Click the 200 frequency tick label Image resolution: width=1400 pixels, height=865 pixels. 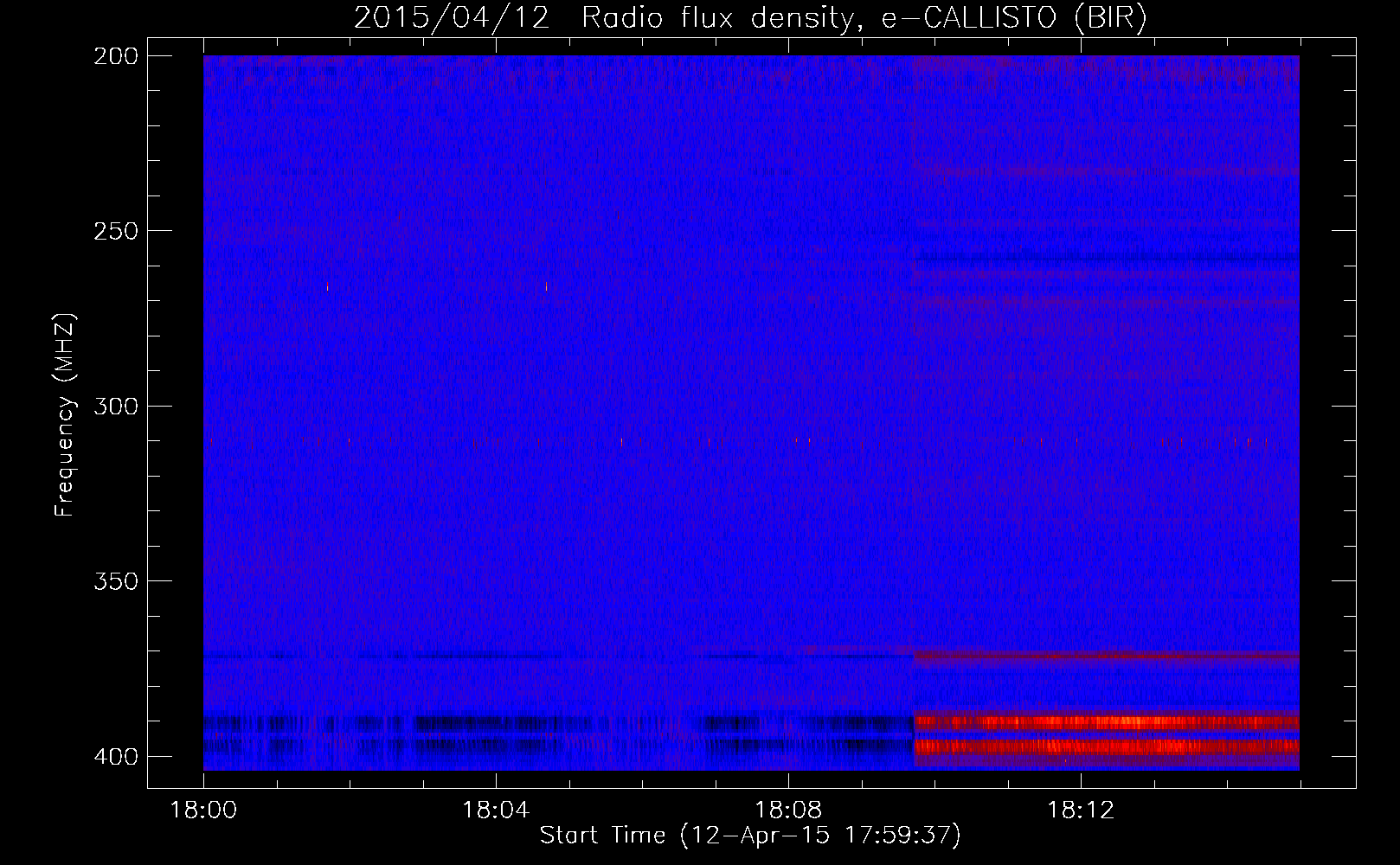[x=115, y=56]
